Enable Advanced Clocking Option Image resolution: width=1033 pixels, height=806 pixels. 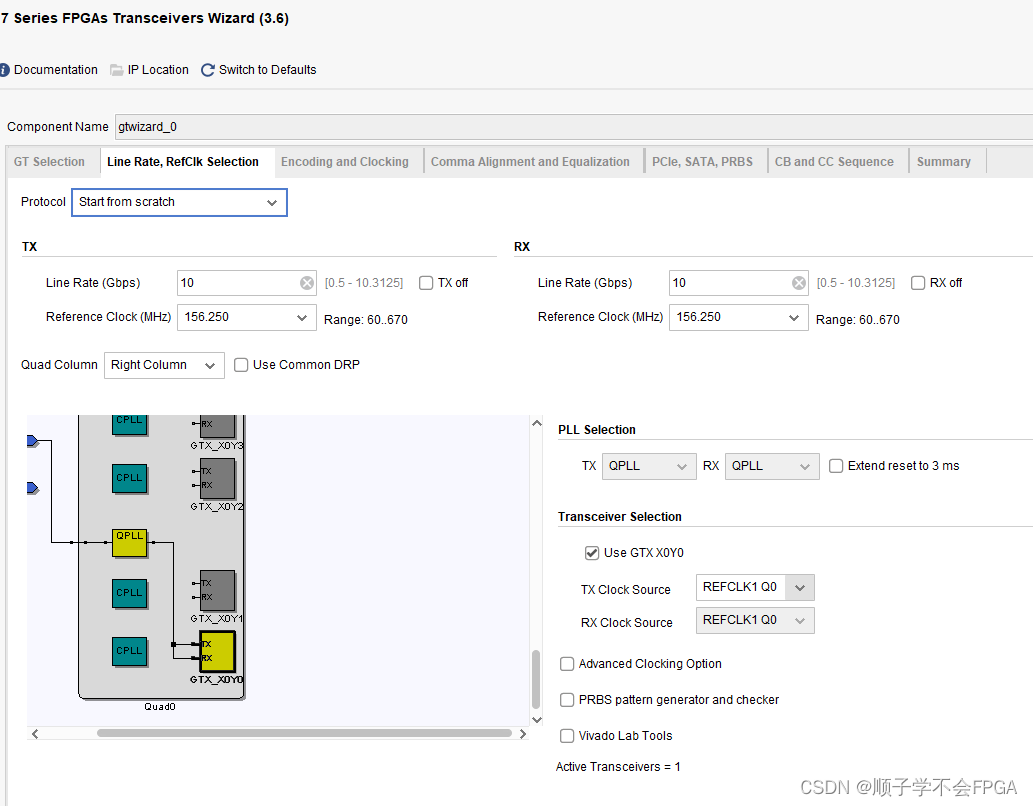coord(567,664)
